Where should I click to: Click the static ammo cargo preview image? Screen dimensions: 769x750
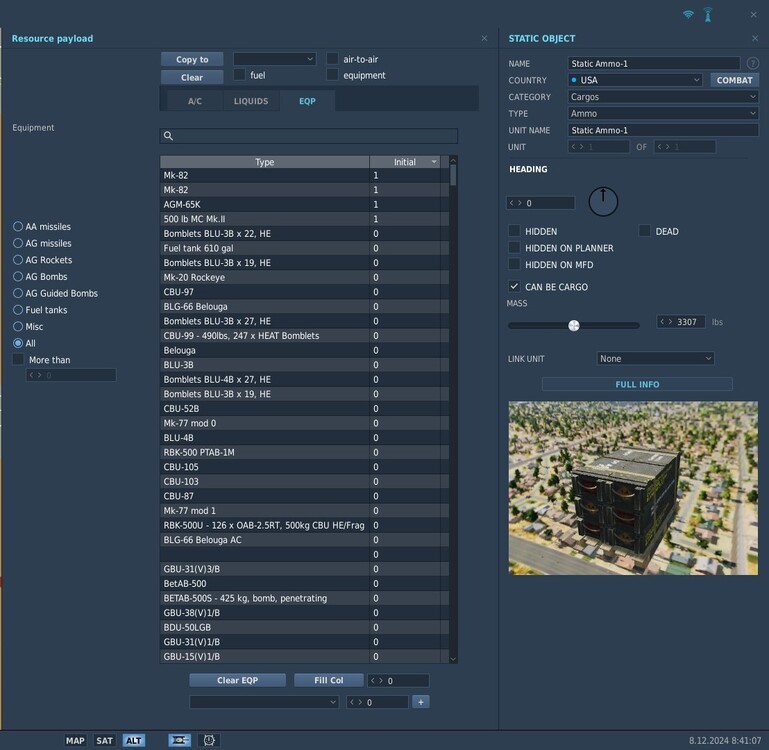coord(632,487)
